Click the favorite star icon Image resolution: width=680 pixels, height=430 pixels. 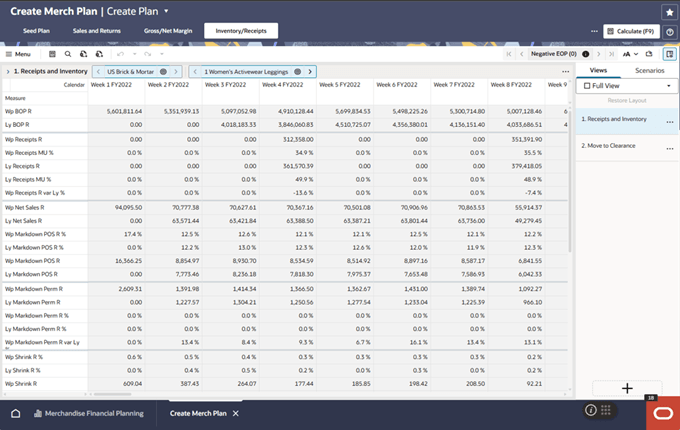[670, 13]
